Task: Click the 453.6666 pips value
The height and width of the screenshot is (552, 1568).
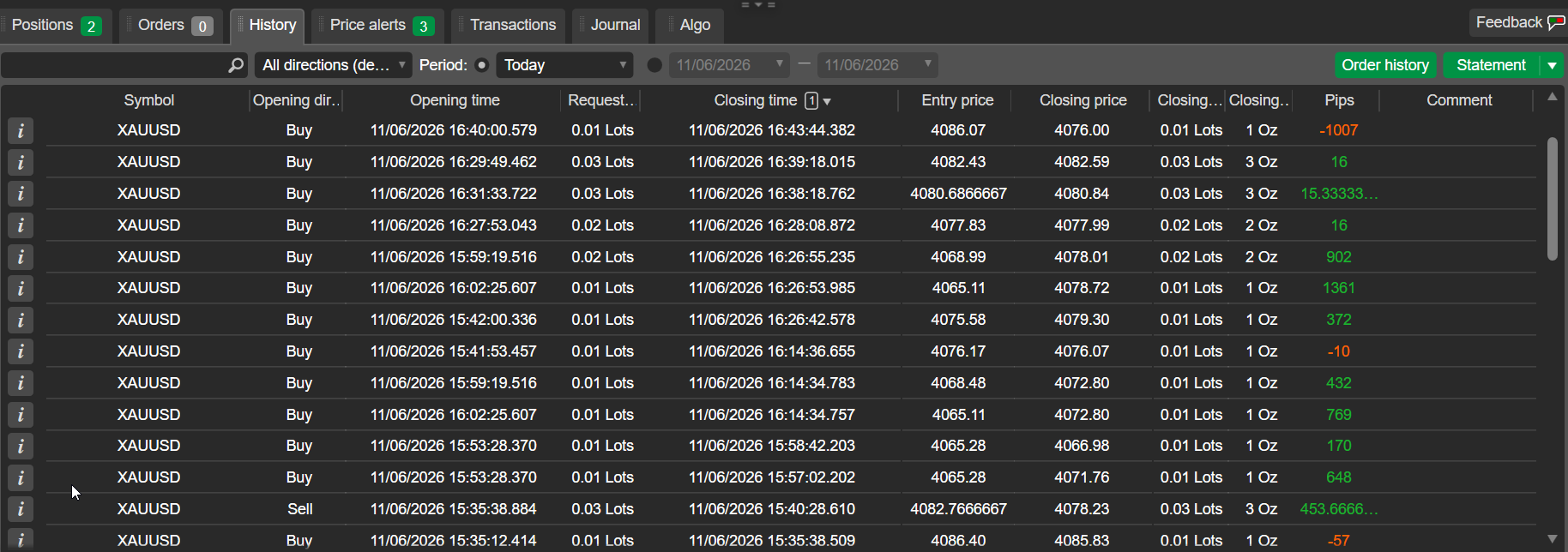Action: (x=1339, y=509)
